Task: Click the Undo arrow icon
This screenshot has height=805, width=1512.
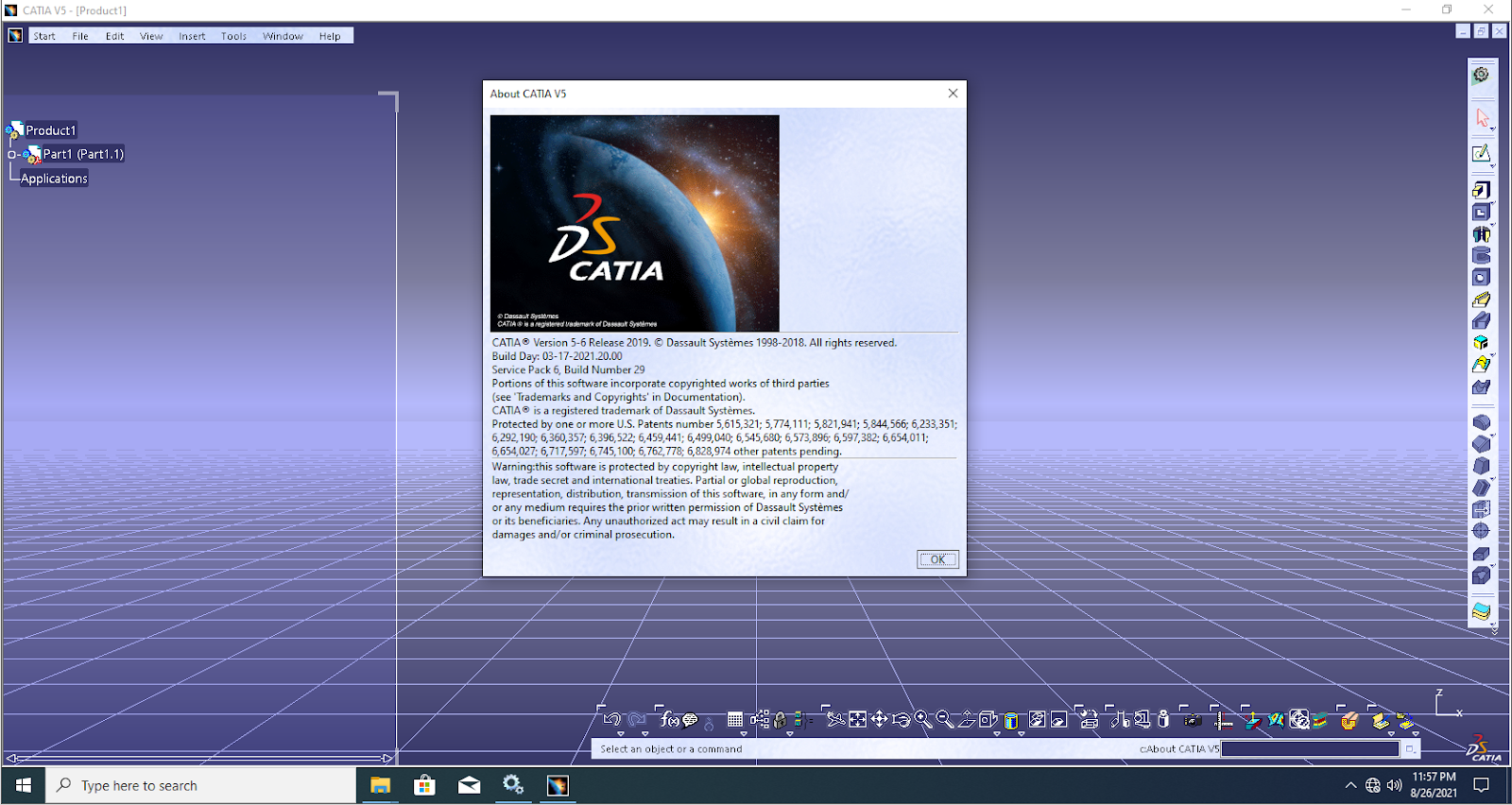Action: tap(612, 719)
